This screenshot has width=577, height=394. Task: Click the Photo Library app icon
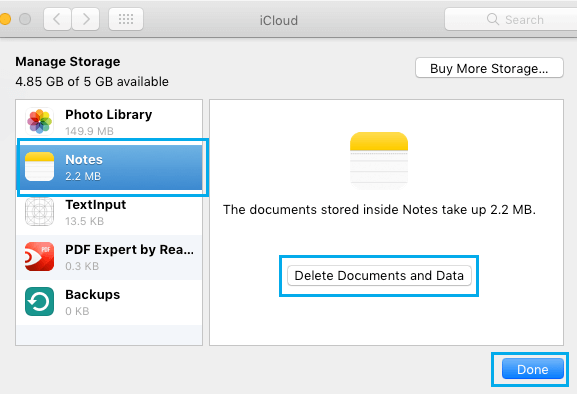39,121
